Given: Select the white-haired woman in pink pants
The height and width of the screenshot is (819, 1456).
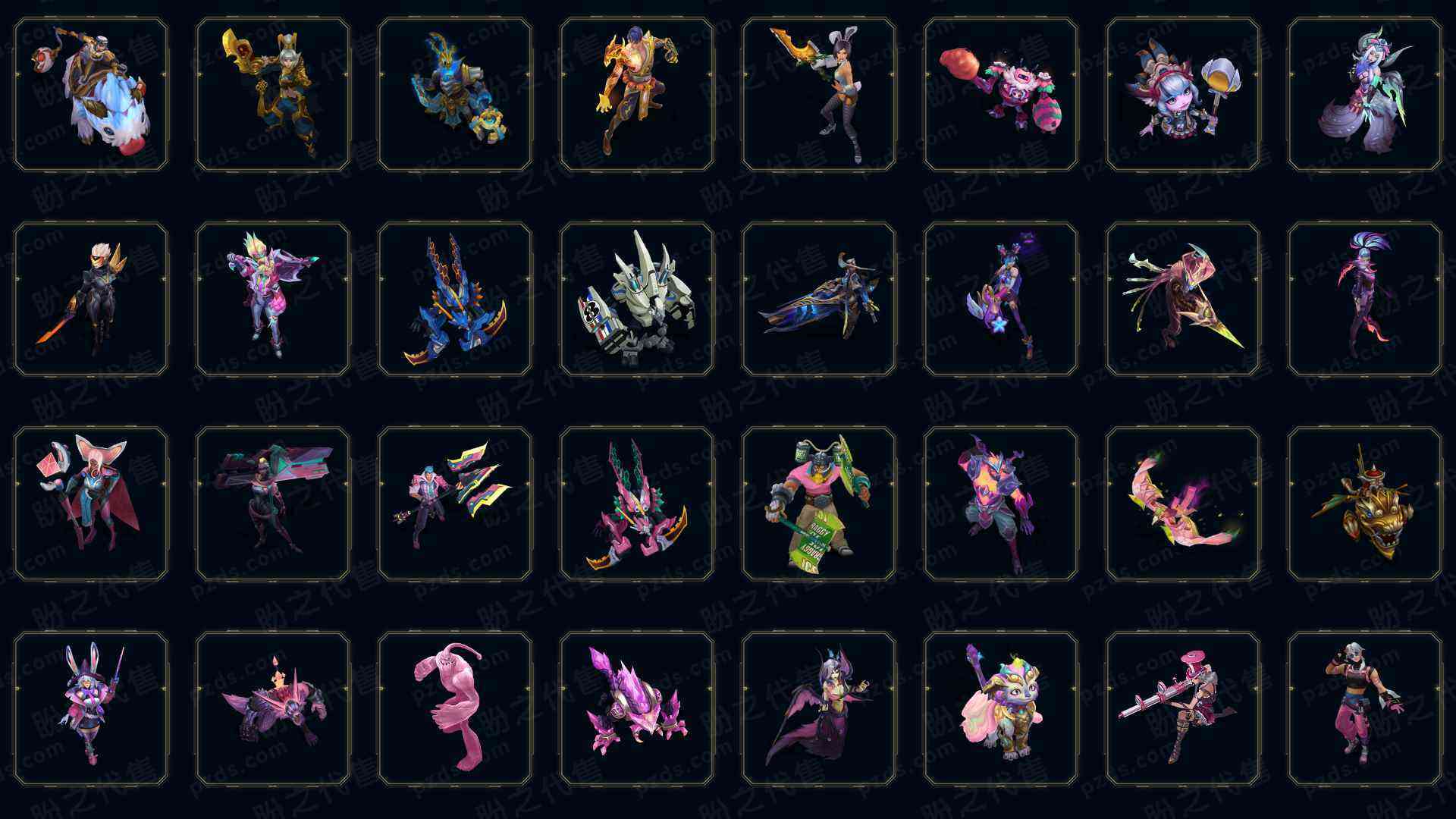Looking at the screenshot, I should [x=1365, y=709].
